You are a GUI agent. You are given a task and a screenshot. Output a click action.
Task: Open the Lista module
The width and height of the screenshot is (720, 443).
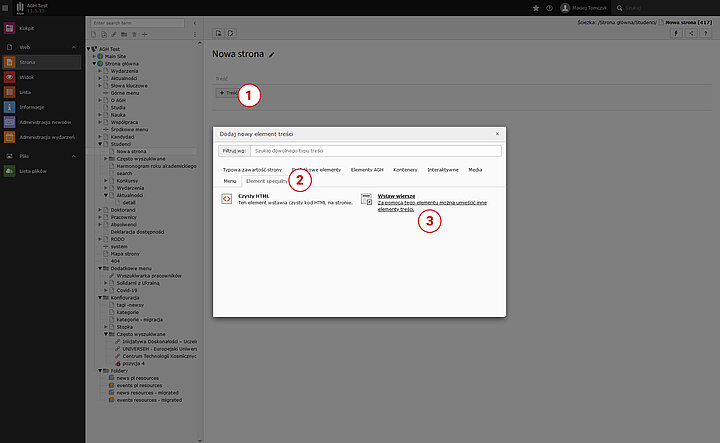point(27,92)
